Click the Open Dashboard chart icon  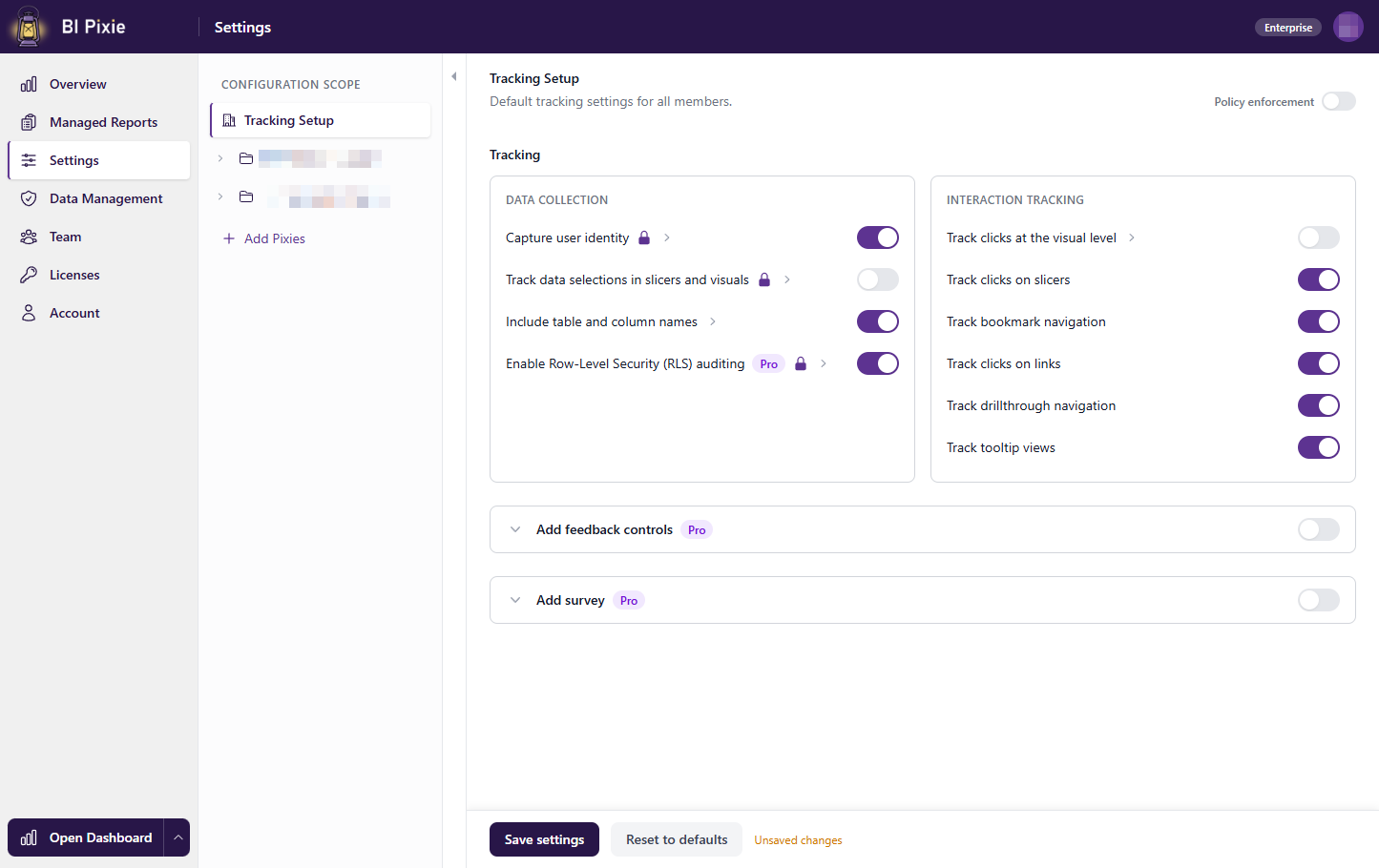[30, 837]
